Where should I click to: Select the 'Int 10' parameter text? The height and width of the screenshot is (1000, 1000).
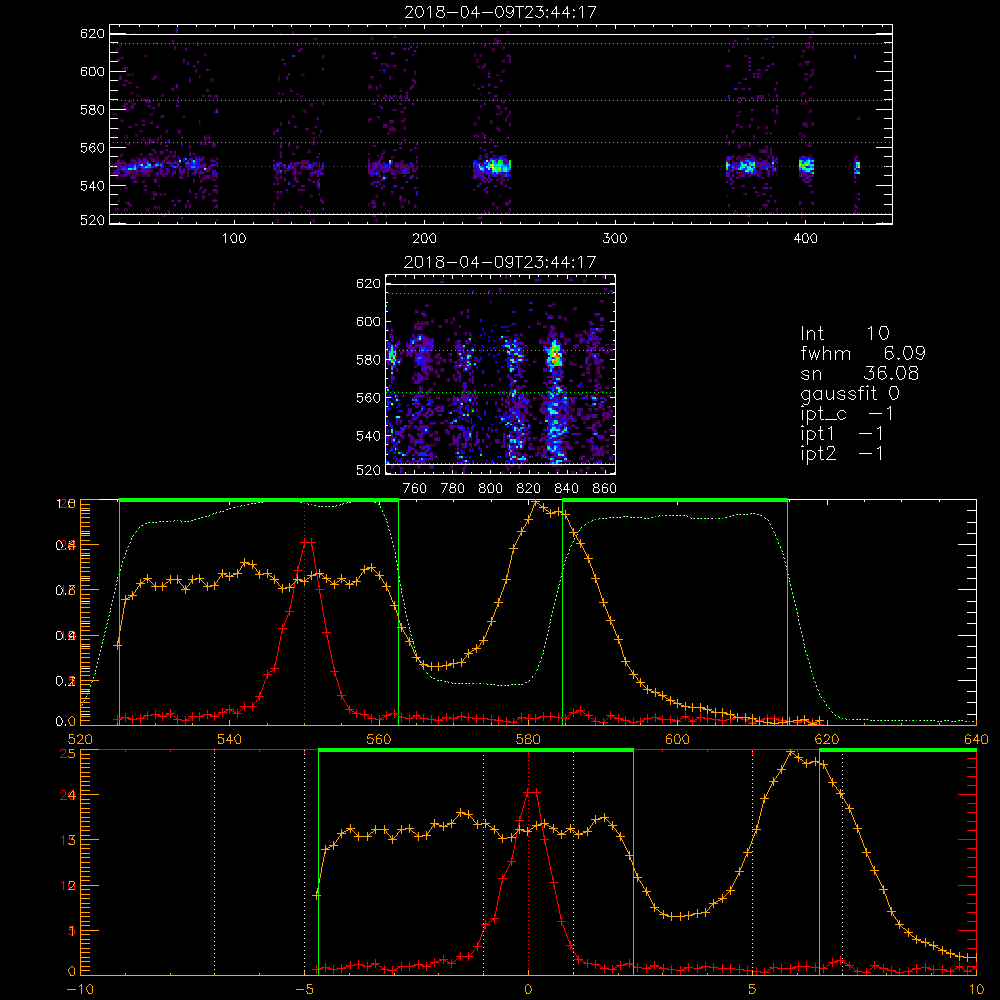pyautogui.click(x=844, y=333)
